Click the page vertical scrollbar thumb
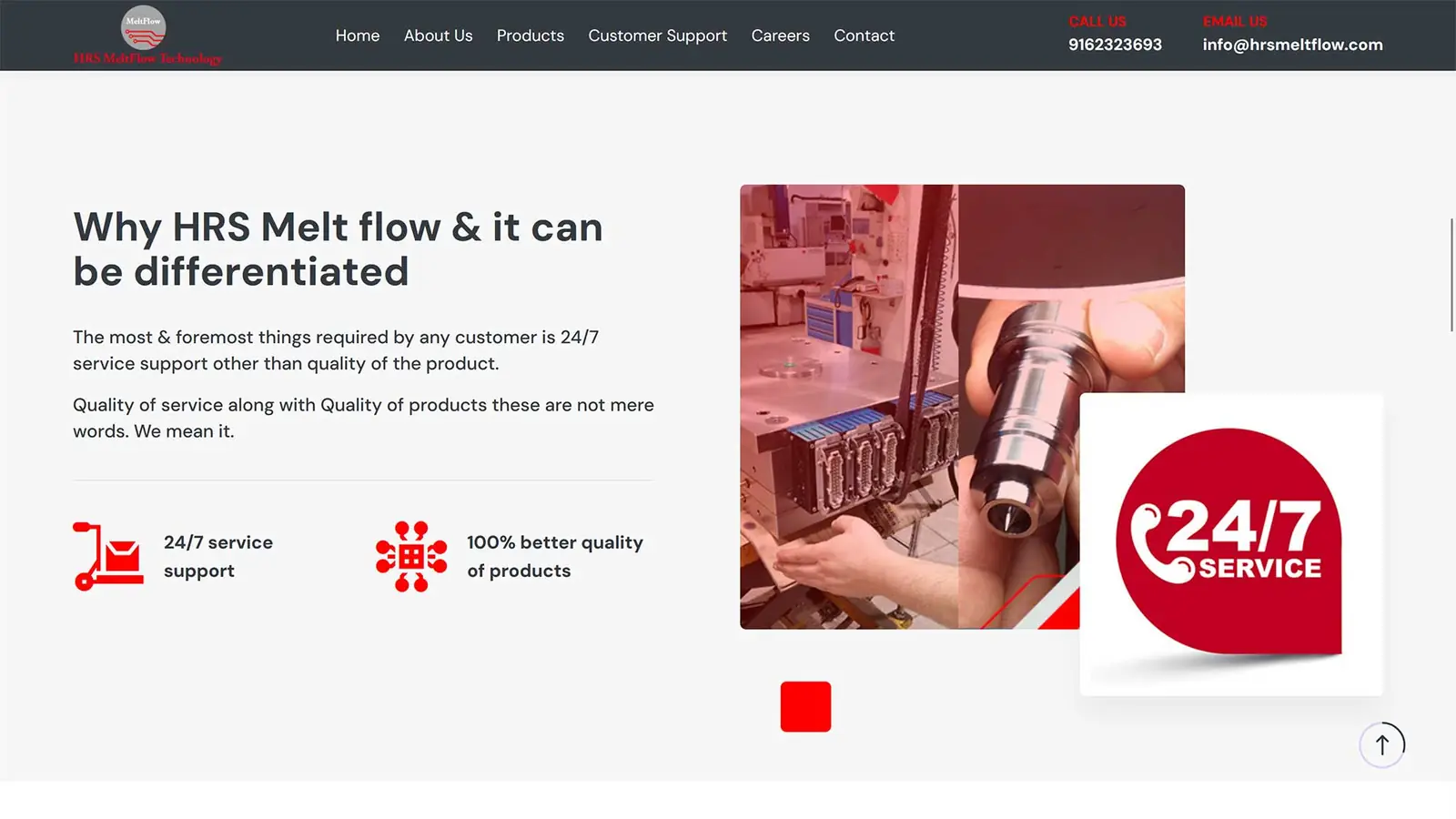Image resolution: width=1456 pixels, height=819 pixels. click(1451, 275)
